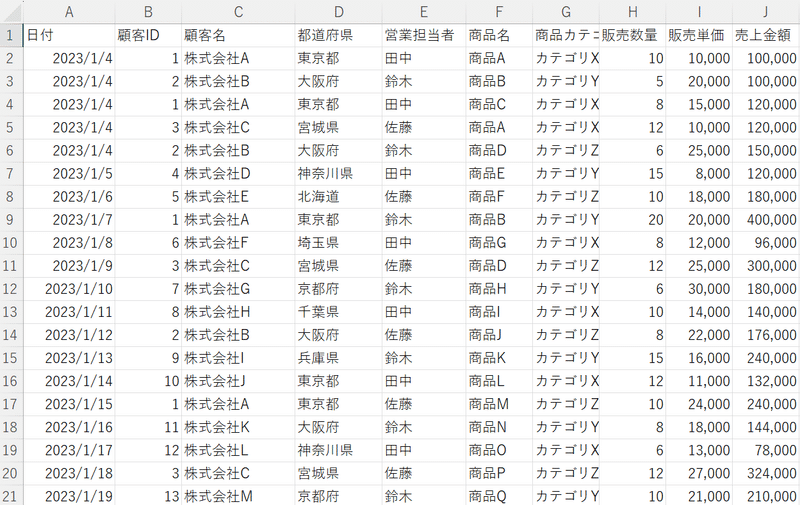Select the cell containing 兵庫県
The height and width of the screenshot is (505, 800).
(x=338, y=357)
